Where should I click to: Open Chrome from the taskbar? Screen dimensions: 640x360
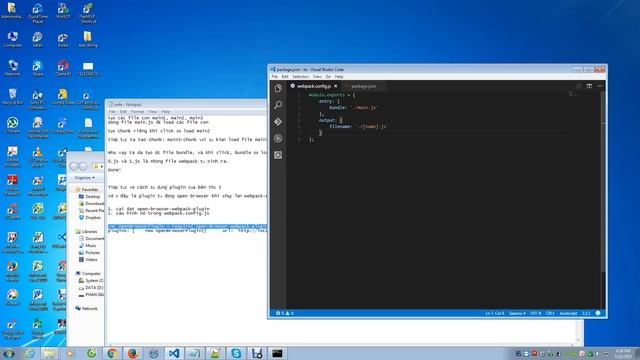pos(112,353)
